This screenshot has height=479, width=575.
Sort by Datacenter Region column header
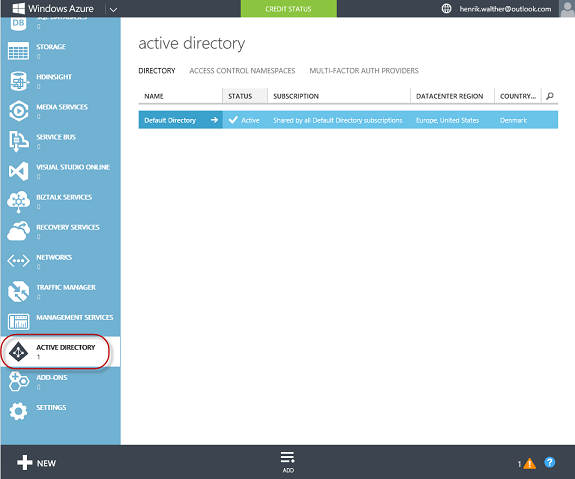pyautogui.click(x=453, y=96)
